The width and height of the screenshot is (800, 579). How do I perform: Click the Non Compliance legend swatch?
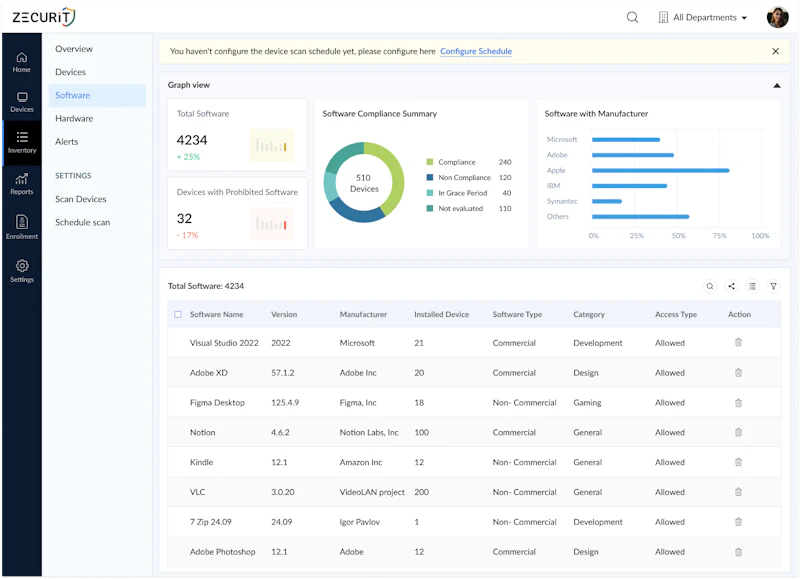click(x=430, y=177)
